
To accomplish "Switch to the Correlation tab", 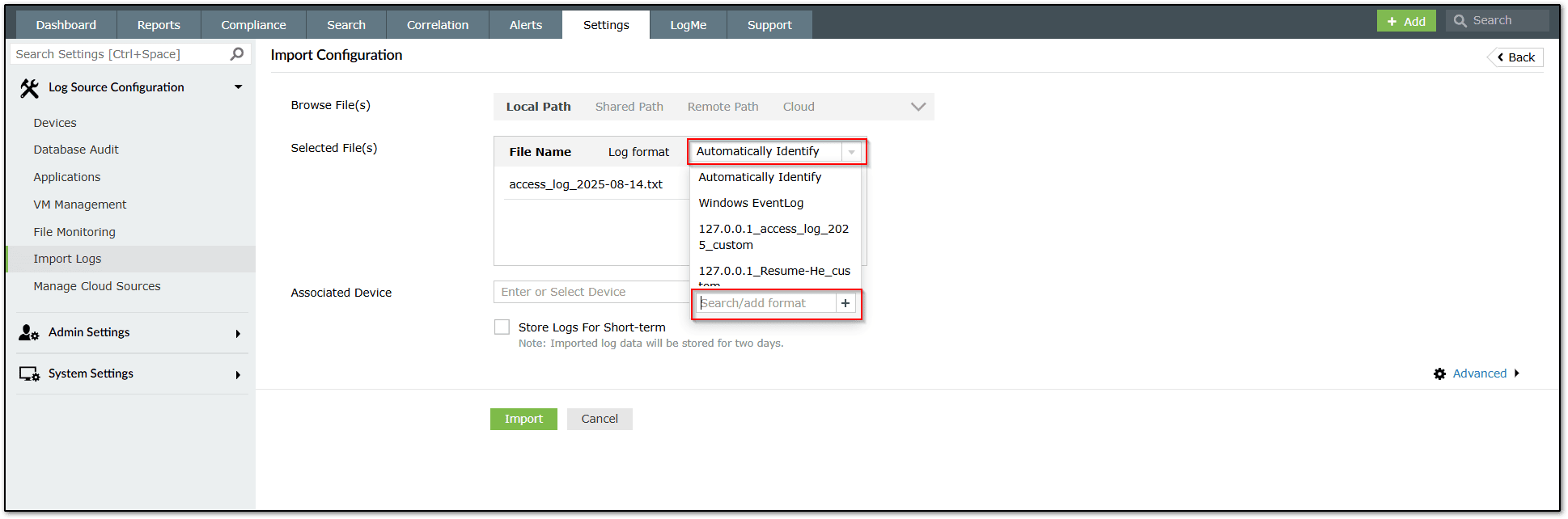I will (x=438, y=25).
